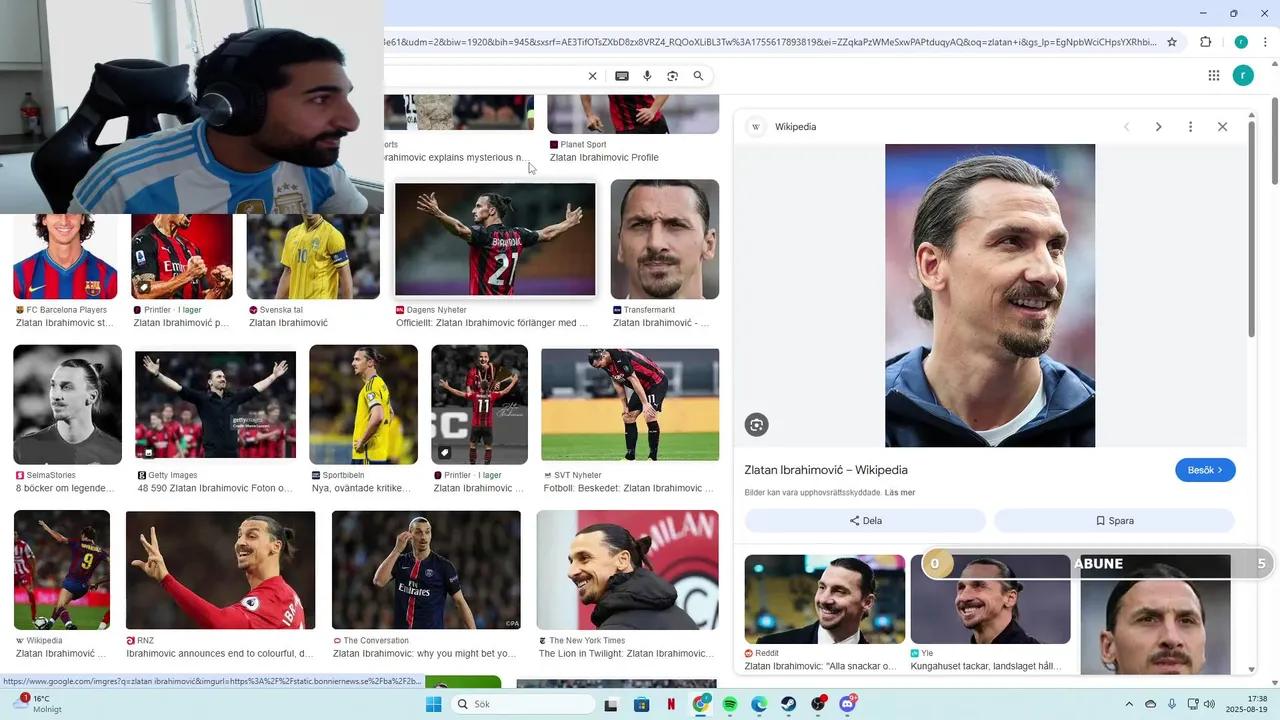
Task: Open Chrome profile button in toolbar
Action: click(1241, 42)
